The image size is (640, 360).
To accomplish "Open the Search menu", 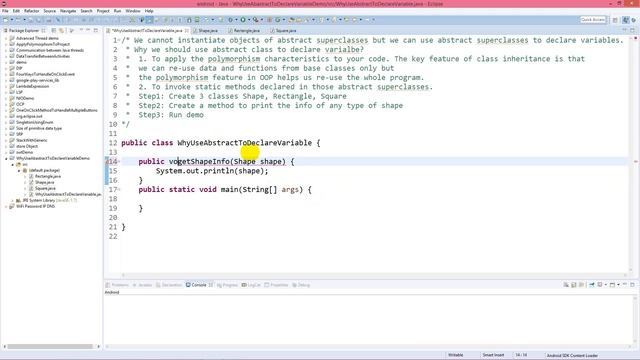I will click(x=86, y=11).
